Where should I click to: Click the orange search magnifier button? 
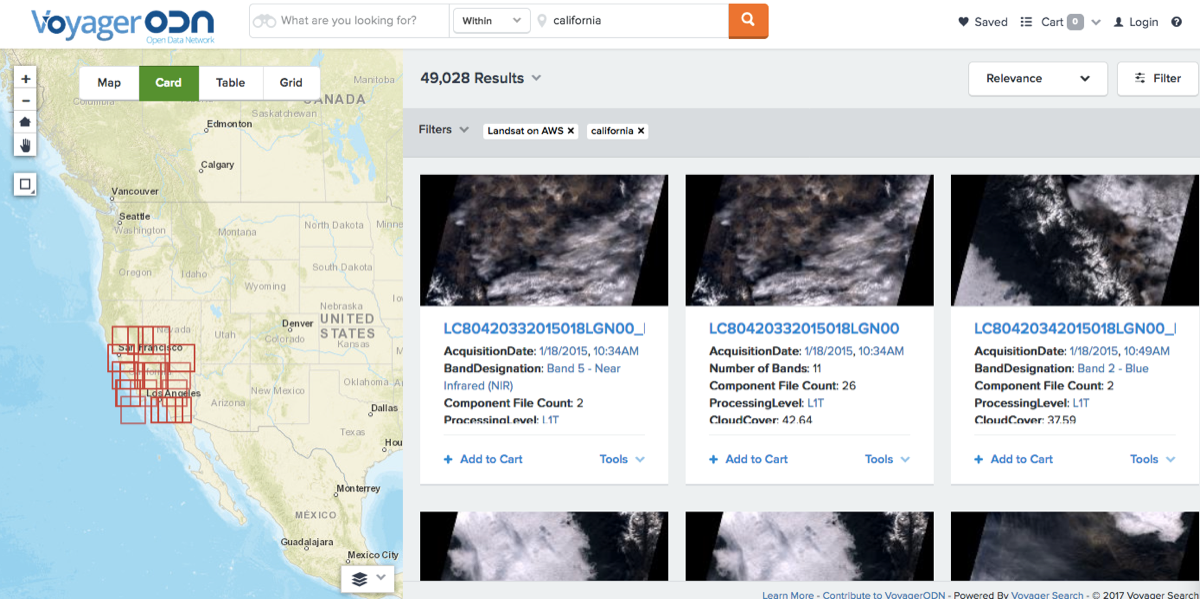[748, 20]
